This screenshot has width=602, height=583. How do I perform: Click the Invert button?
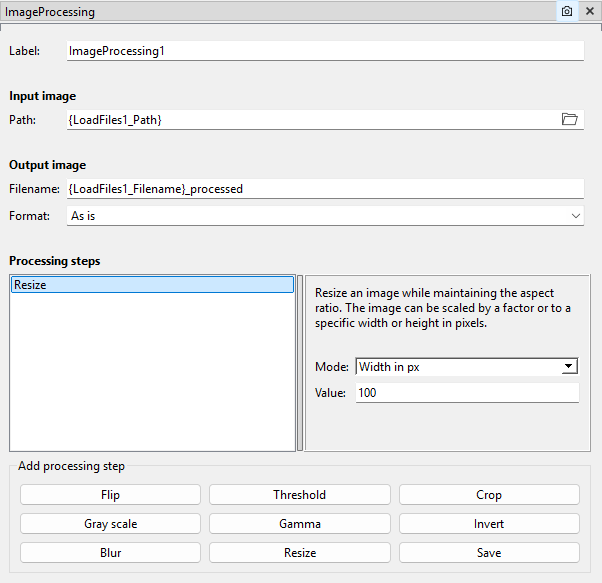(x=489, y=524)
